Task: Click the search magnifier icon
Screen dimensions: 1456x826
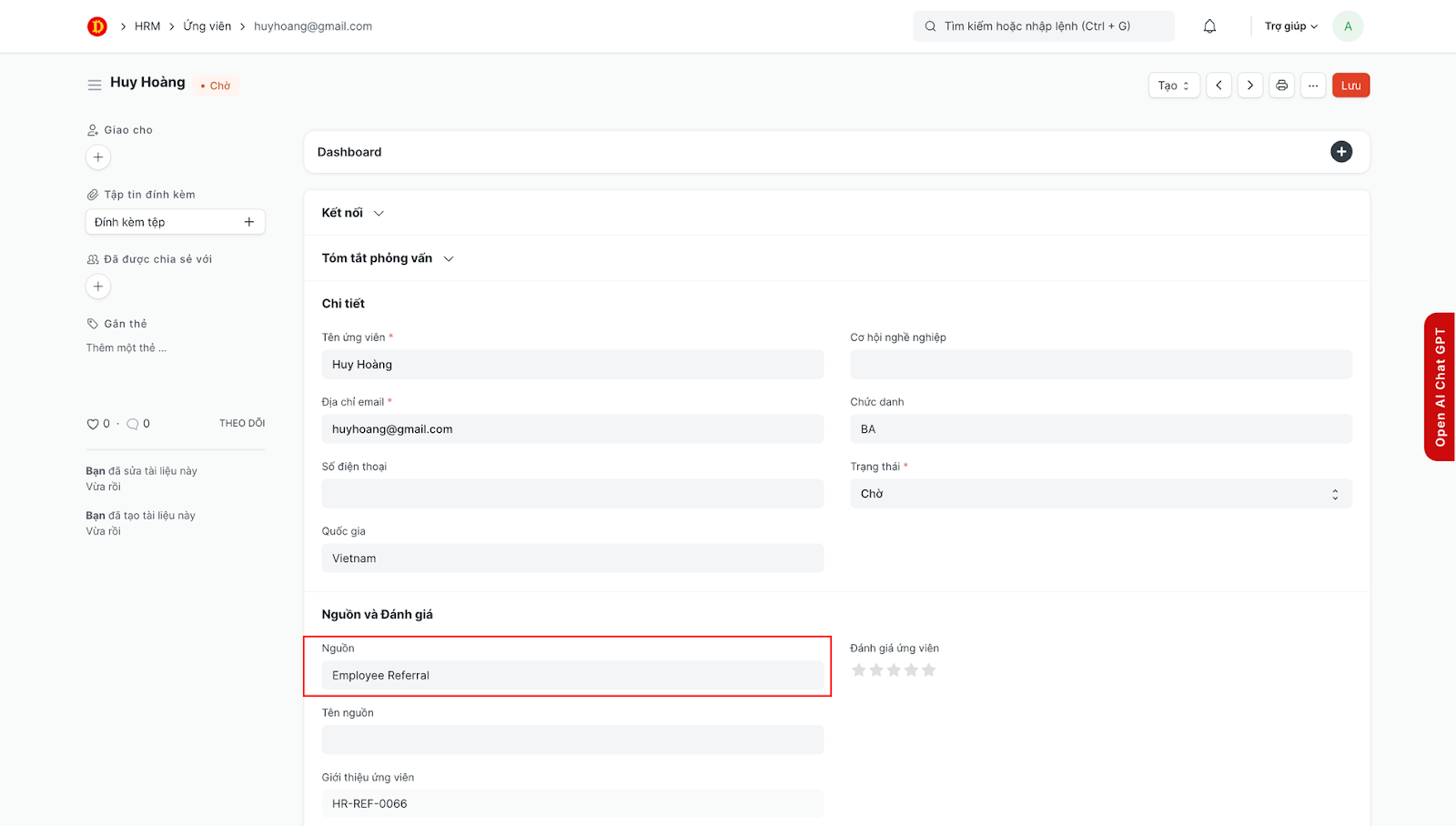Action: coord(930,26)
